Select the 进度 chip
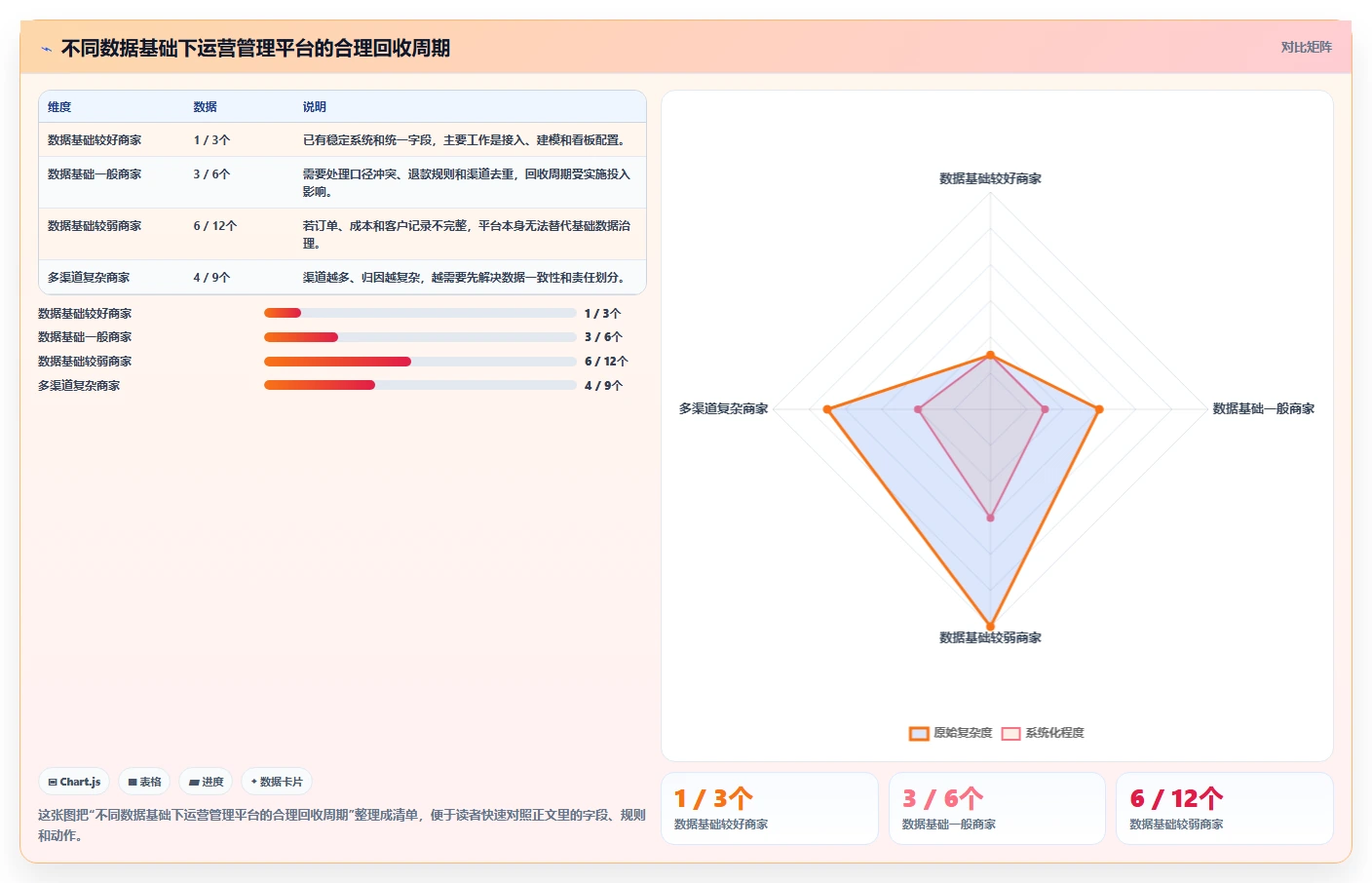Viewport: 1372px width, 883px height. tap(206, 782)
